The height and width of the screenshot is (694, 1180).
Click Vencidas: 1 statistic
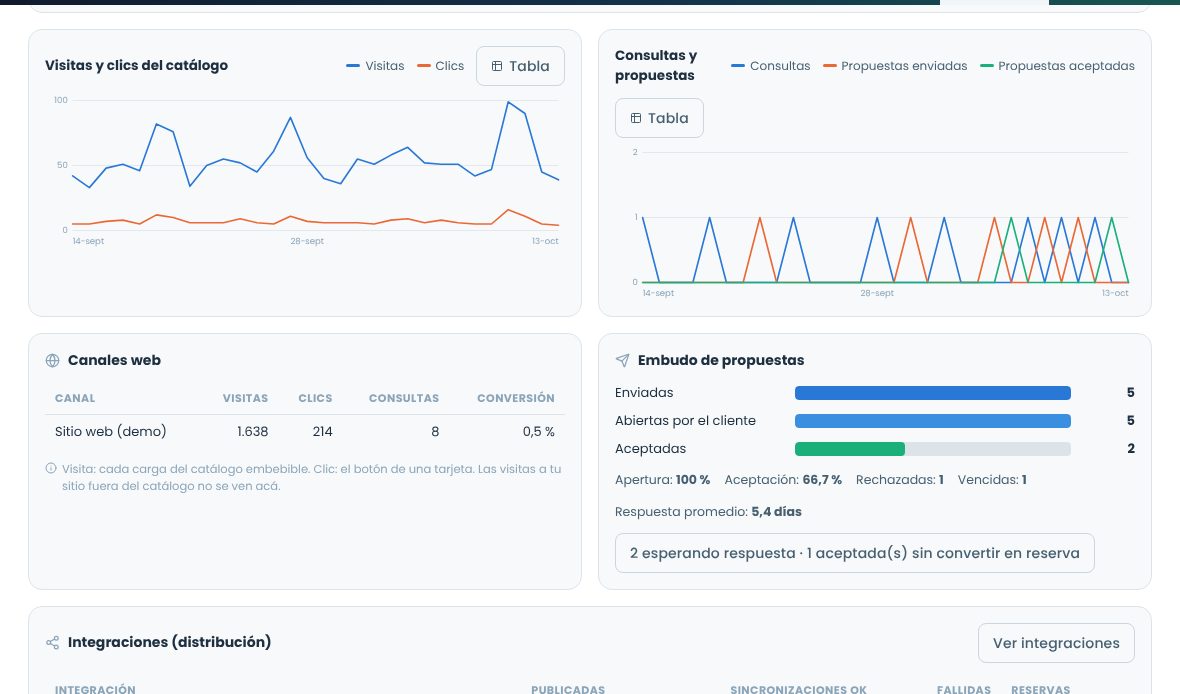point(992,479)
